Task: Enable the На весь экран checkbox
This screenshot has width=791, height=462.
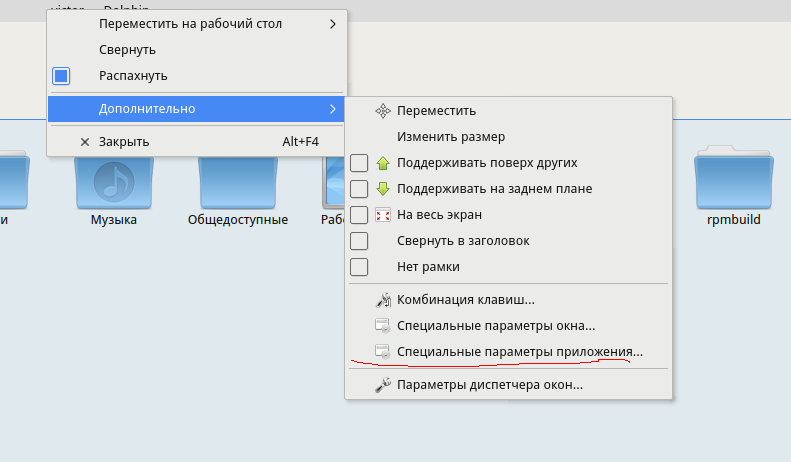Action: click(359, 215)
